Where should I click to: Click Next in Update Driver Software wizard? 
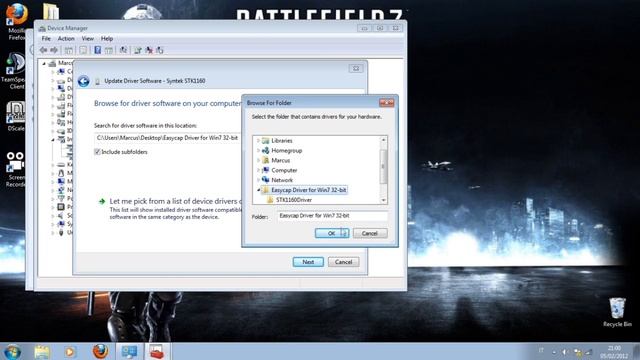[308, 262]
